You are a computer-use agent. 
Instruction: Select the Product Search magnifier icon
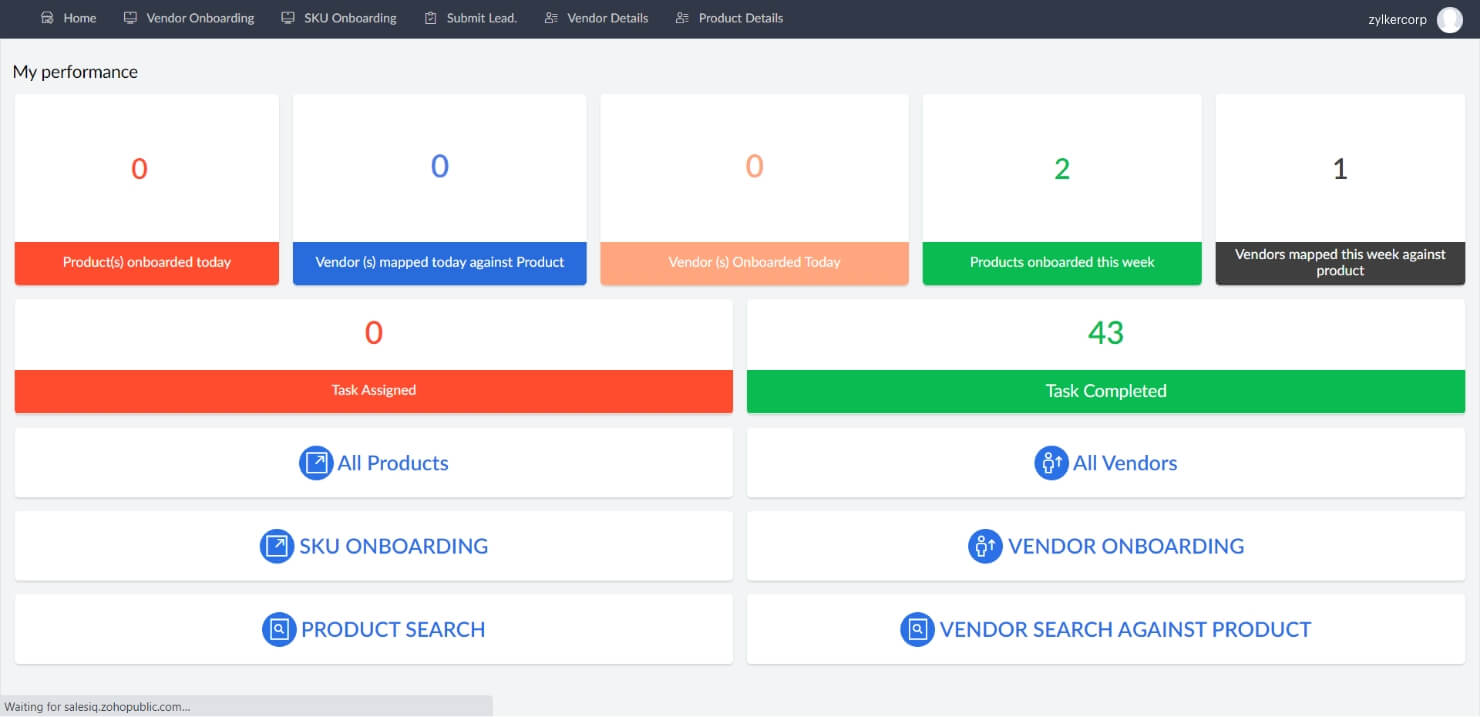tap(280, 629)
